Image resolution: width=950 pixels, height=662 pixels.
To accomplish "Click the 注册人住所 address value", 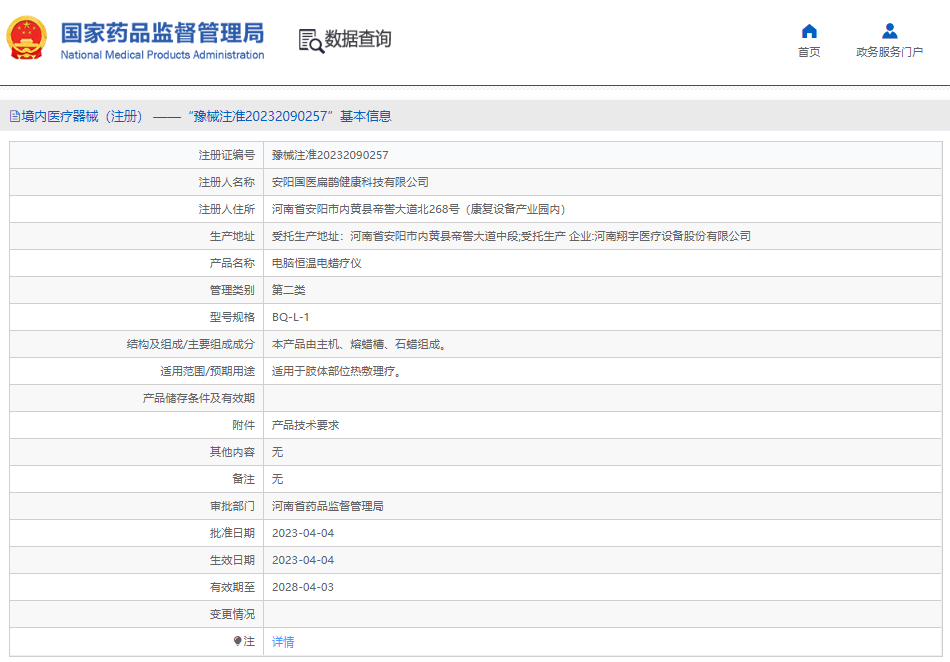I will 419,210.
